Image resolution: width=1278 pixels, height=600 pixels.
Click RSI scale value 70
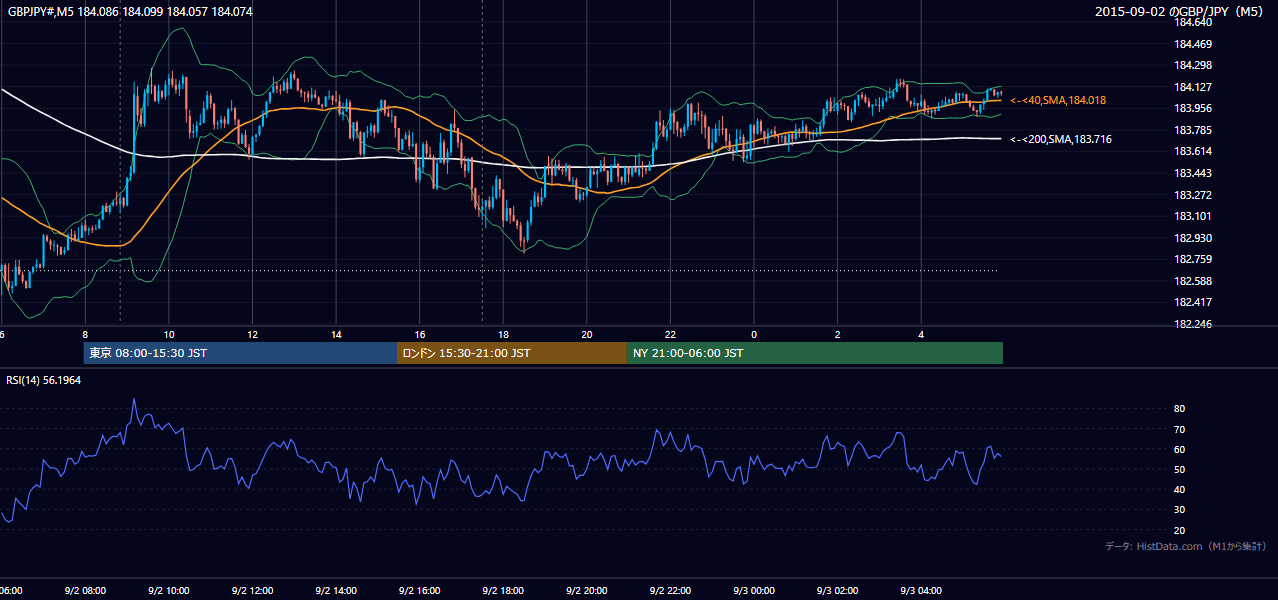pos(1179,429)
